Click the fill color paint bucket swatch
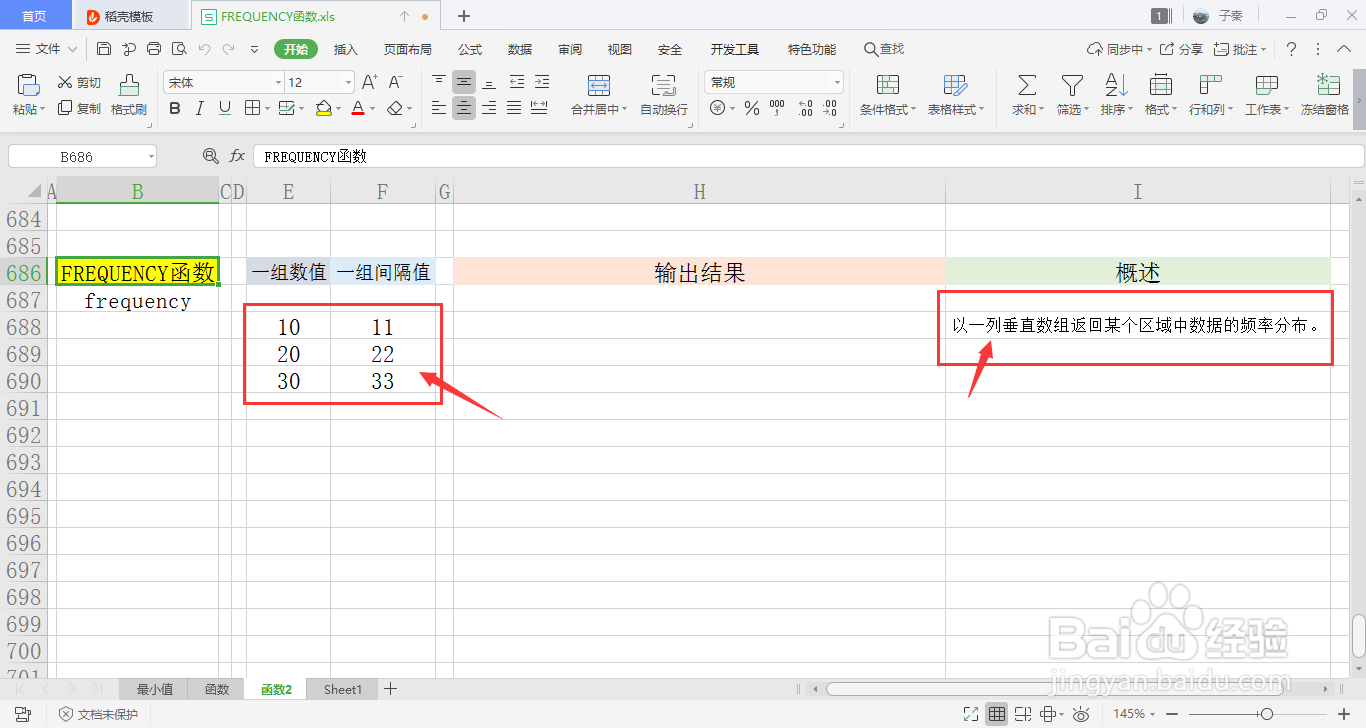The height and width of the screenshot is (728, 1366). click(x=323, y=108)
